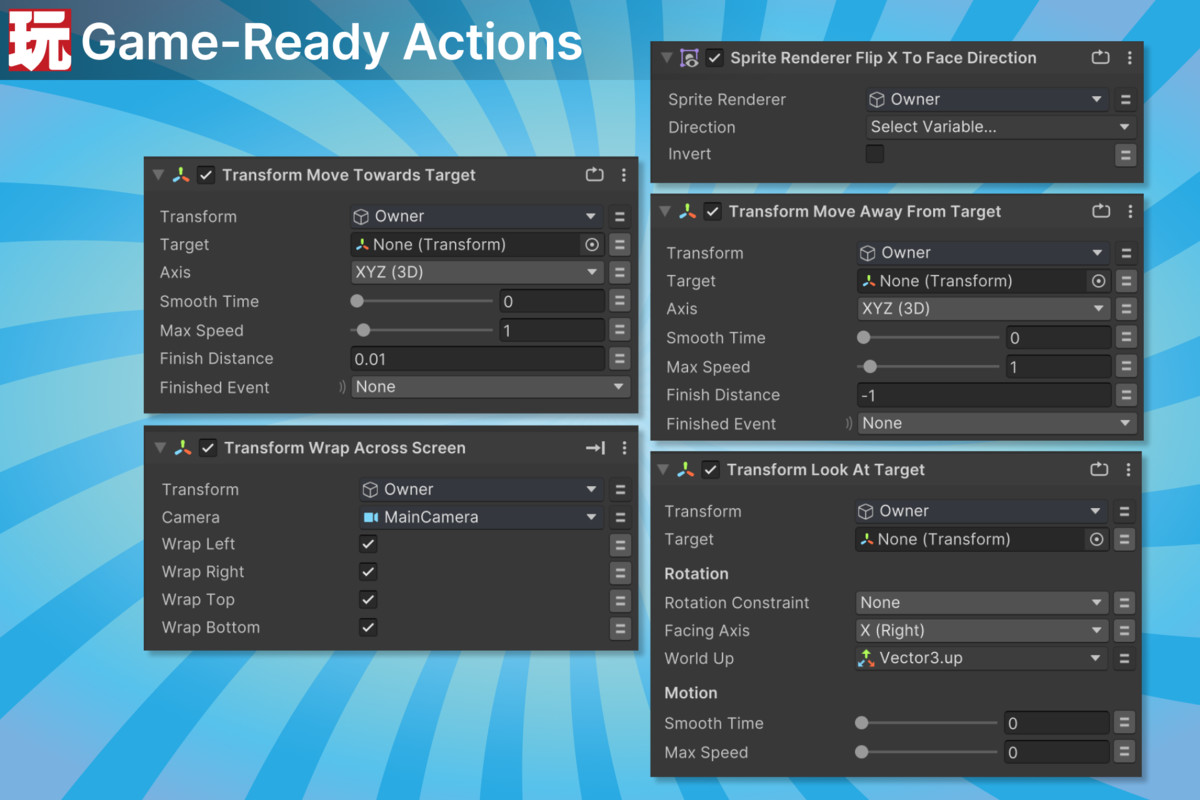Disable the Transform Move Towards Target action
The width and height of the screenshot is (1200, 800).
206,175
